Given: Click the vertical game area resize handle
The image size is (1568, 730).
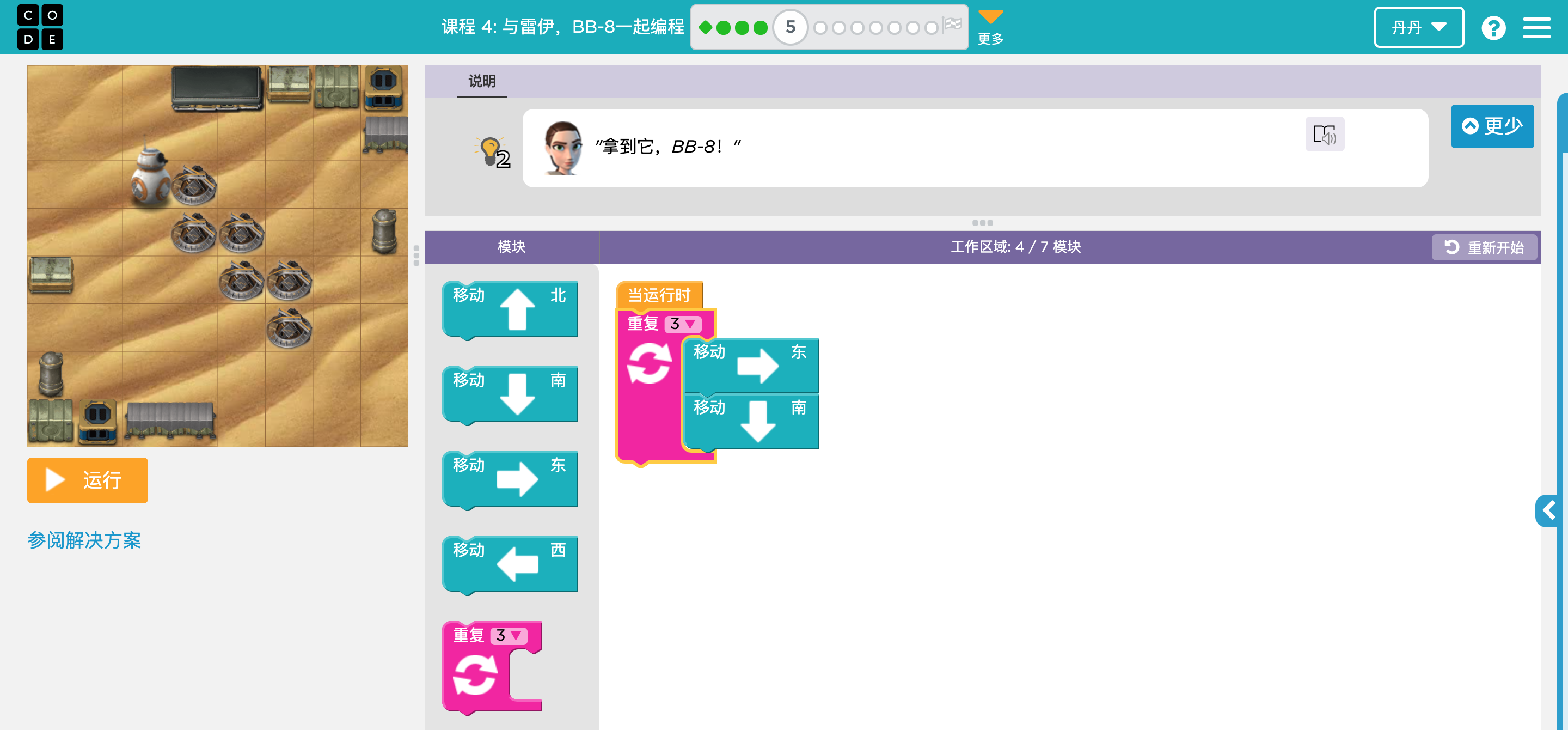Looking at the screenshot, I should (416, 255).
